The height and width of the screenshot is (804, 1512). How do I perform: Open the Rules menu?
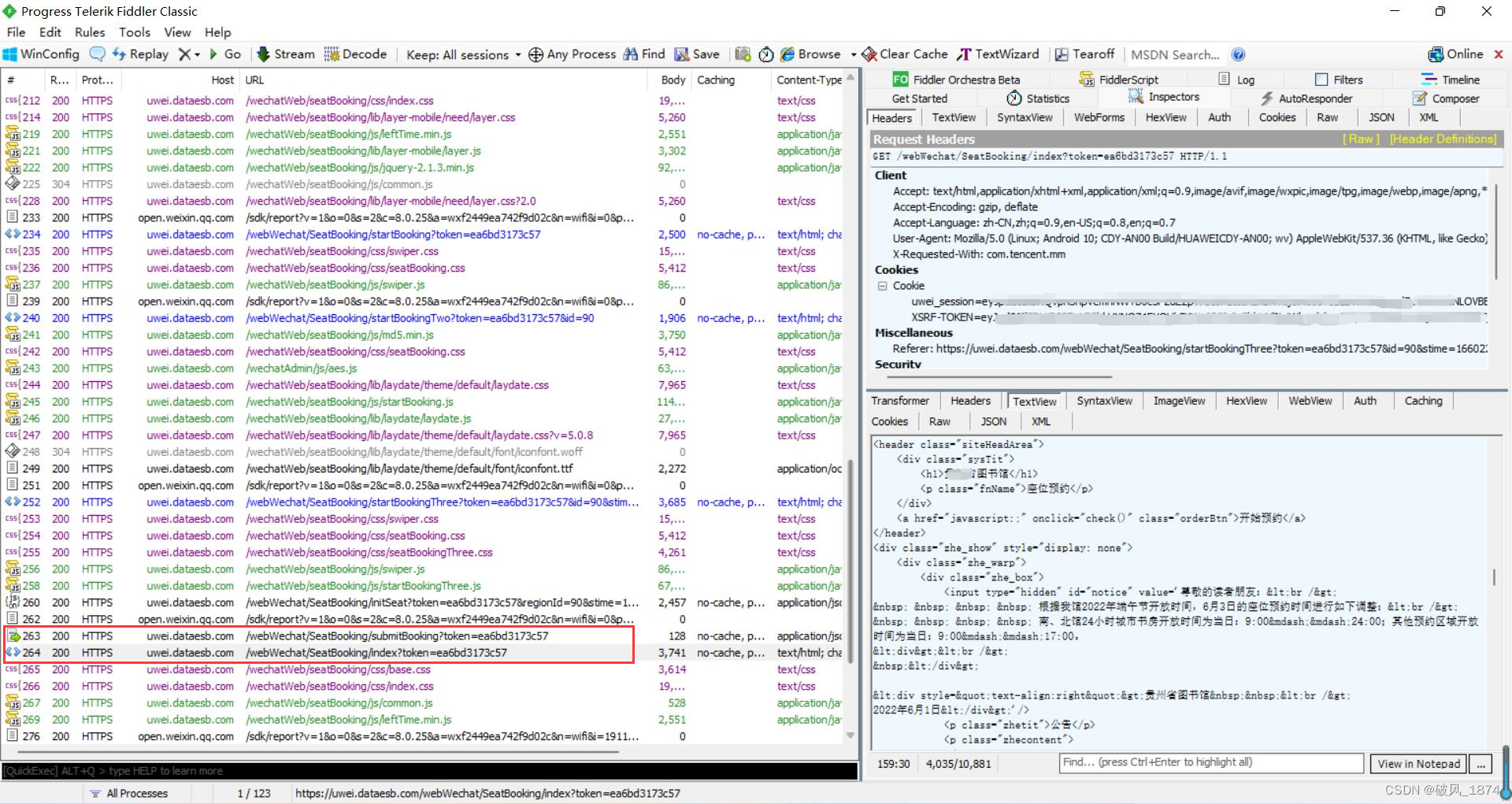click(90, 32)
